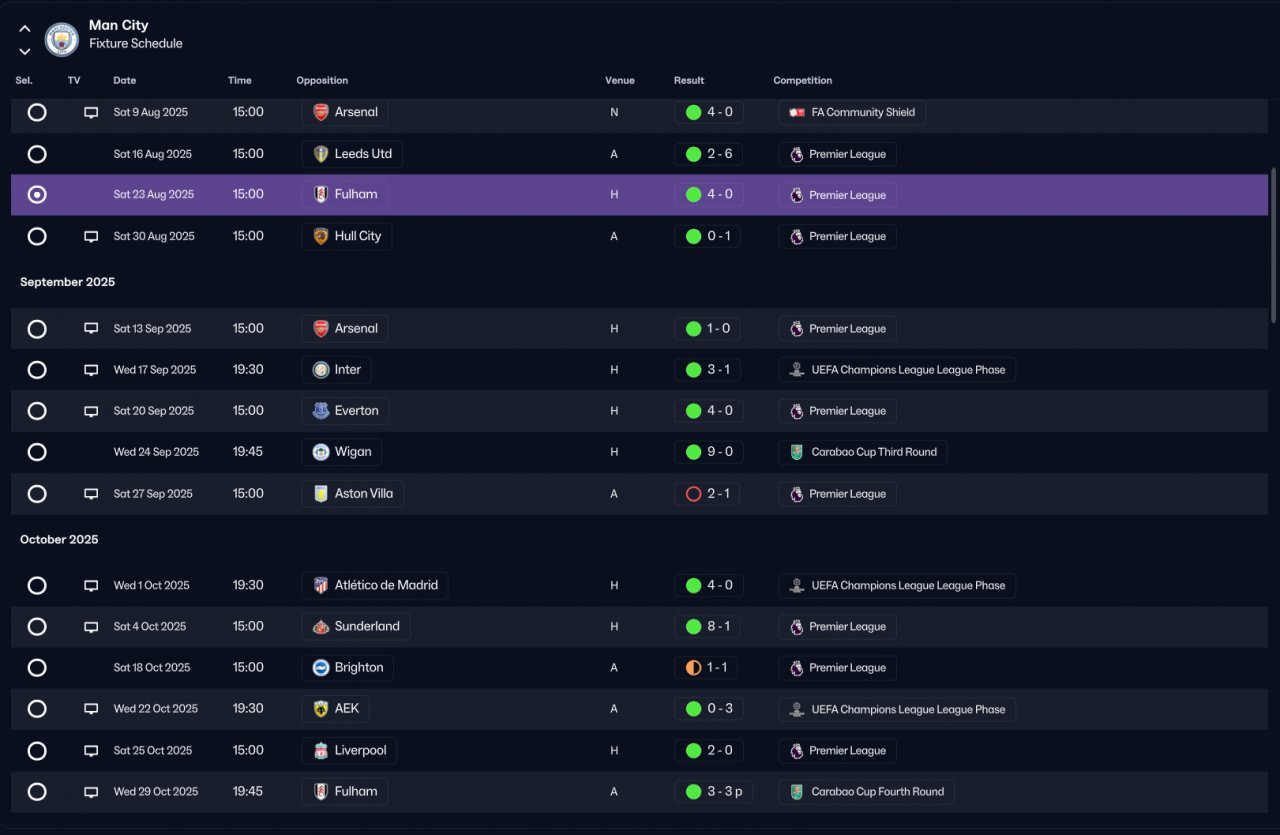This screenshot has height=835, width=1280.
Task: Click the TV broadcast icon for Inter match
Action: coord(91,370)
